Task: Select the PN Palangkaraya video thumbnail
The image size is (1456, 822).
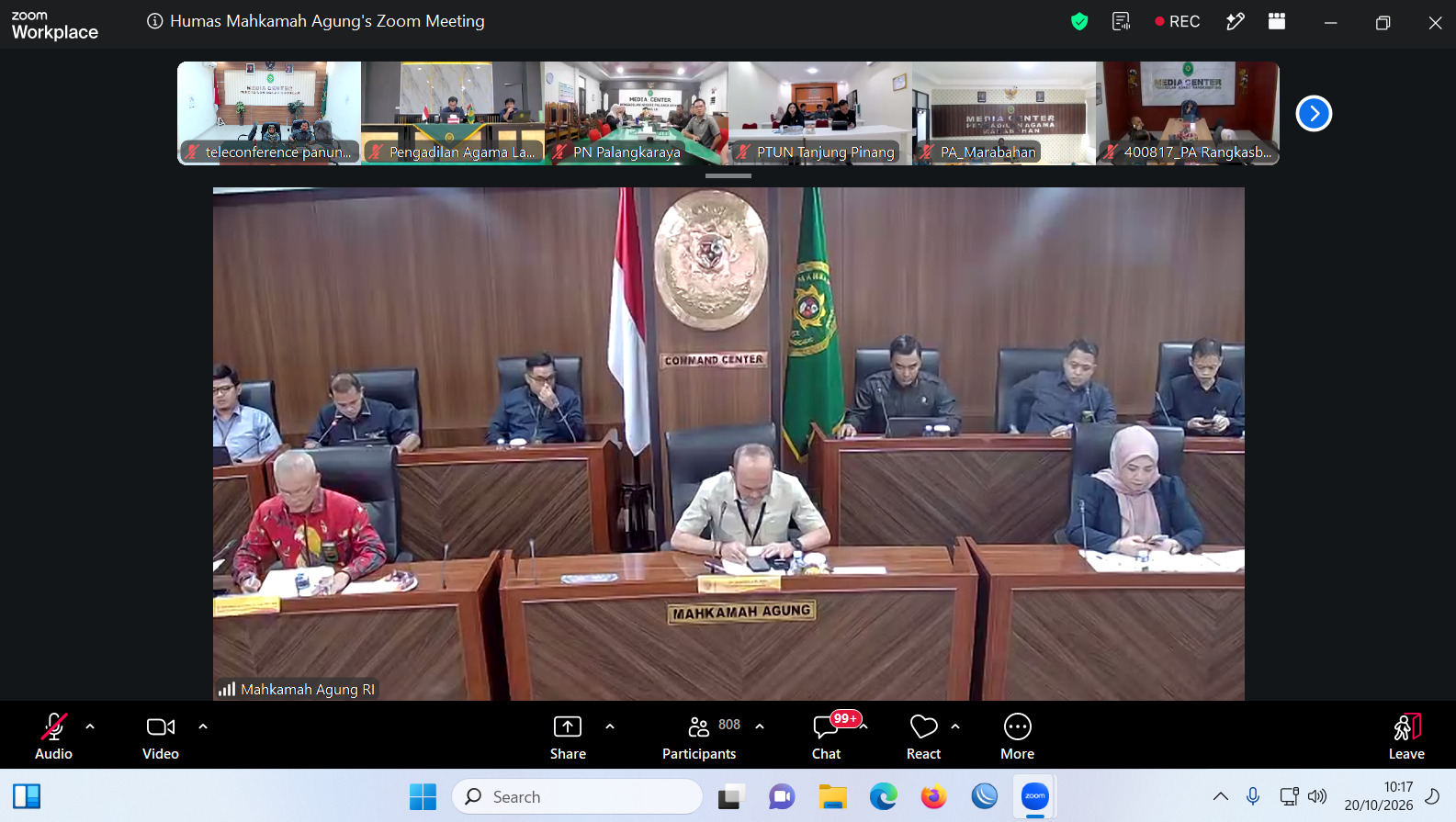Action: (x=637, y=113)
